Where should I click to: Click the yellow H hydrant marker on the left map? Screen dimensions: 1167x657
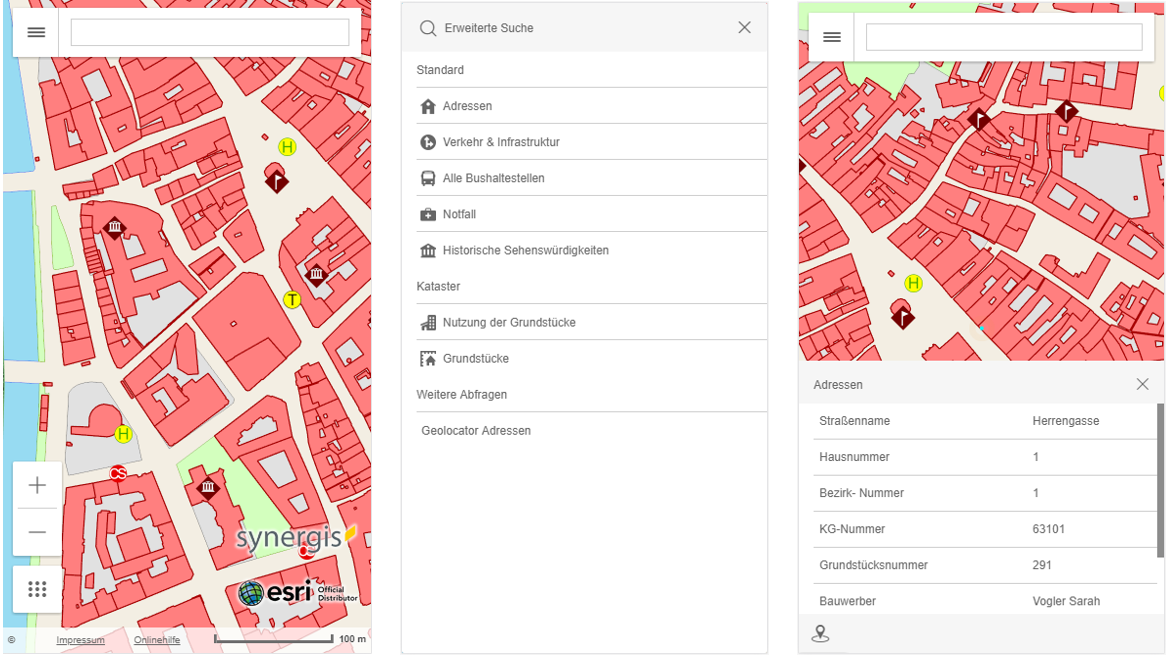pos(287,147)
